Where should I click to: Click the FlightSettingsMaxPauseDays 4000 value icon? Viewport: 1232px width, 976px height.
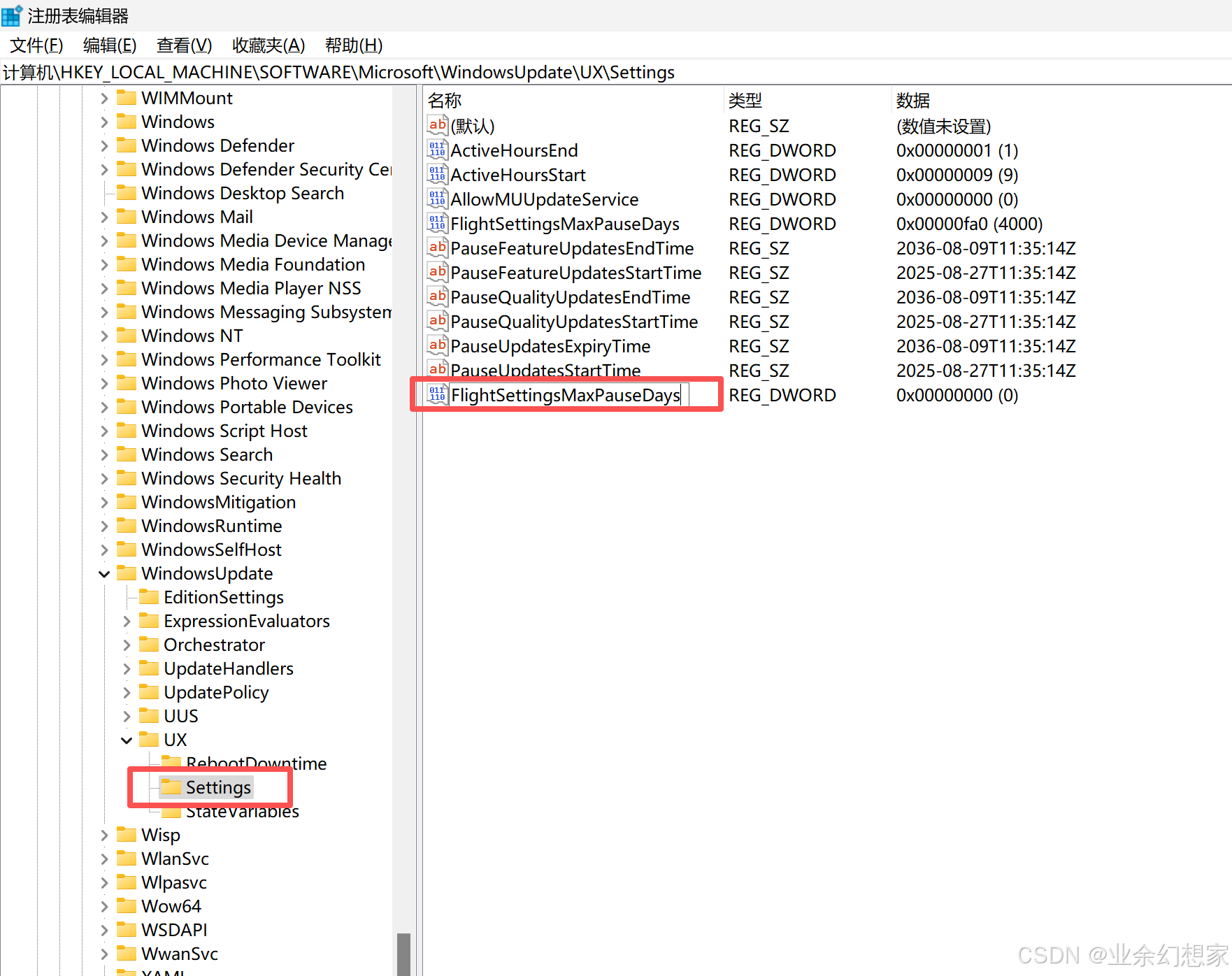click(437, 223)
